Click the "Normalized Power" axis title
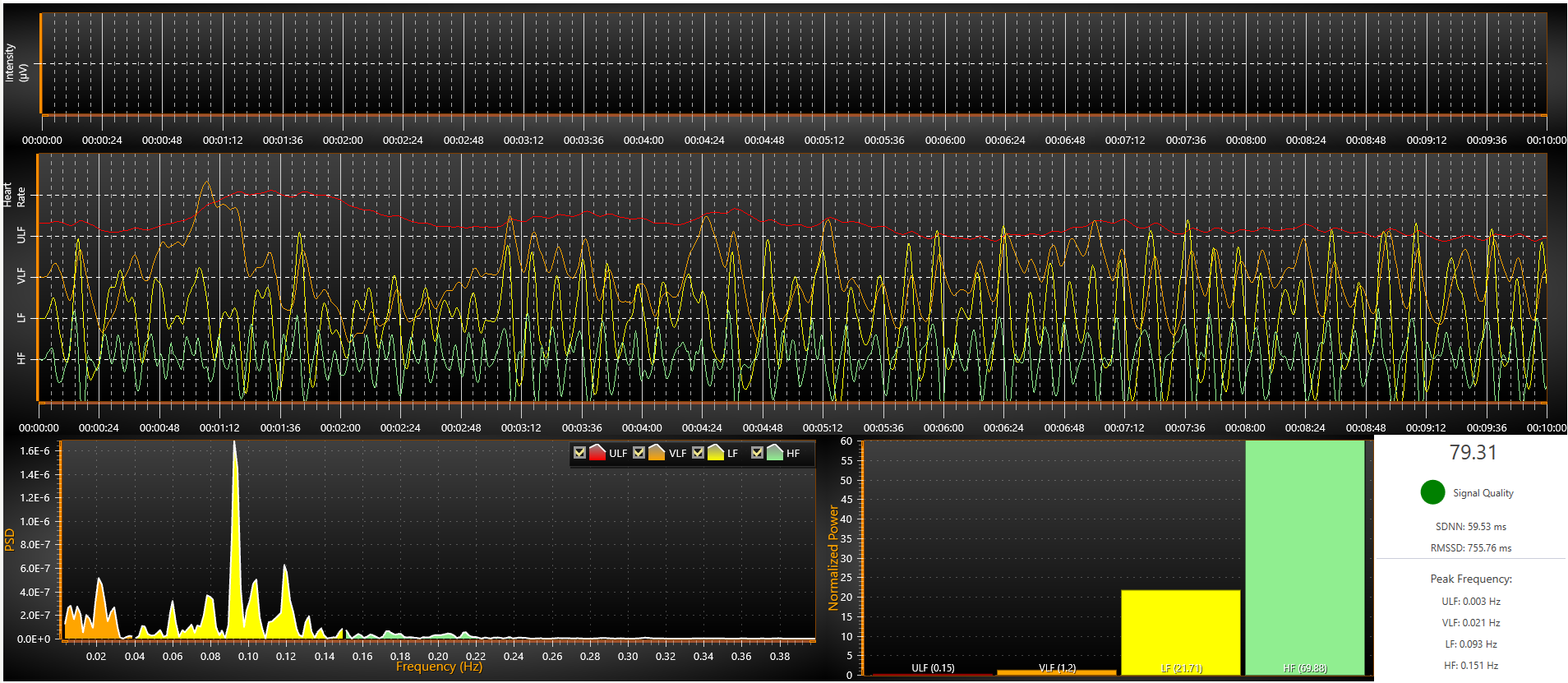Viewport: 1568px width, 683px height. pyautogui.click(x=833, y=558)
